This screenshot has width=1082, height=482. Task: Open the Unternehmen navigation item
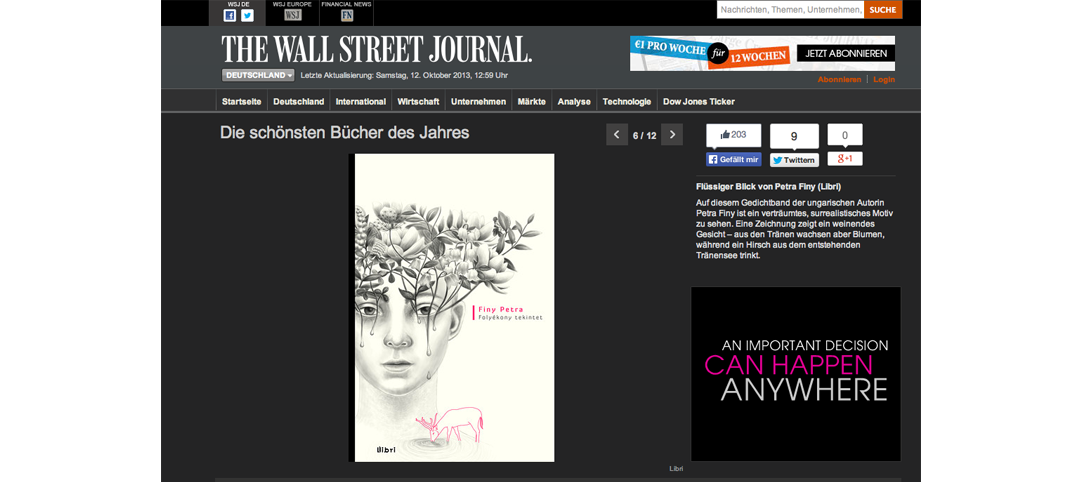478,102
